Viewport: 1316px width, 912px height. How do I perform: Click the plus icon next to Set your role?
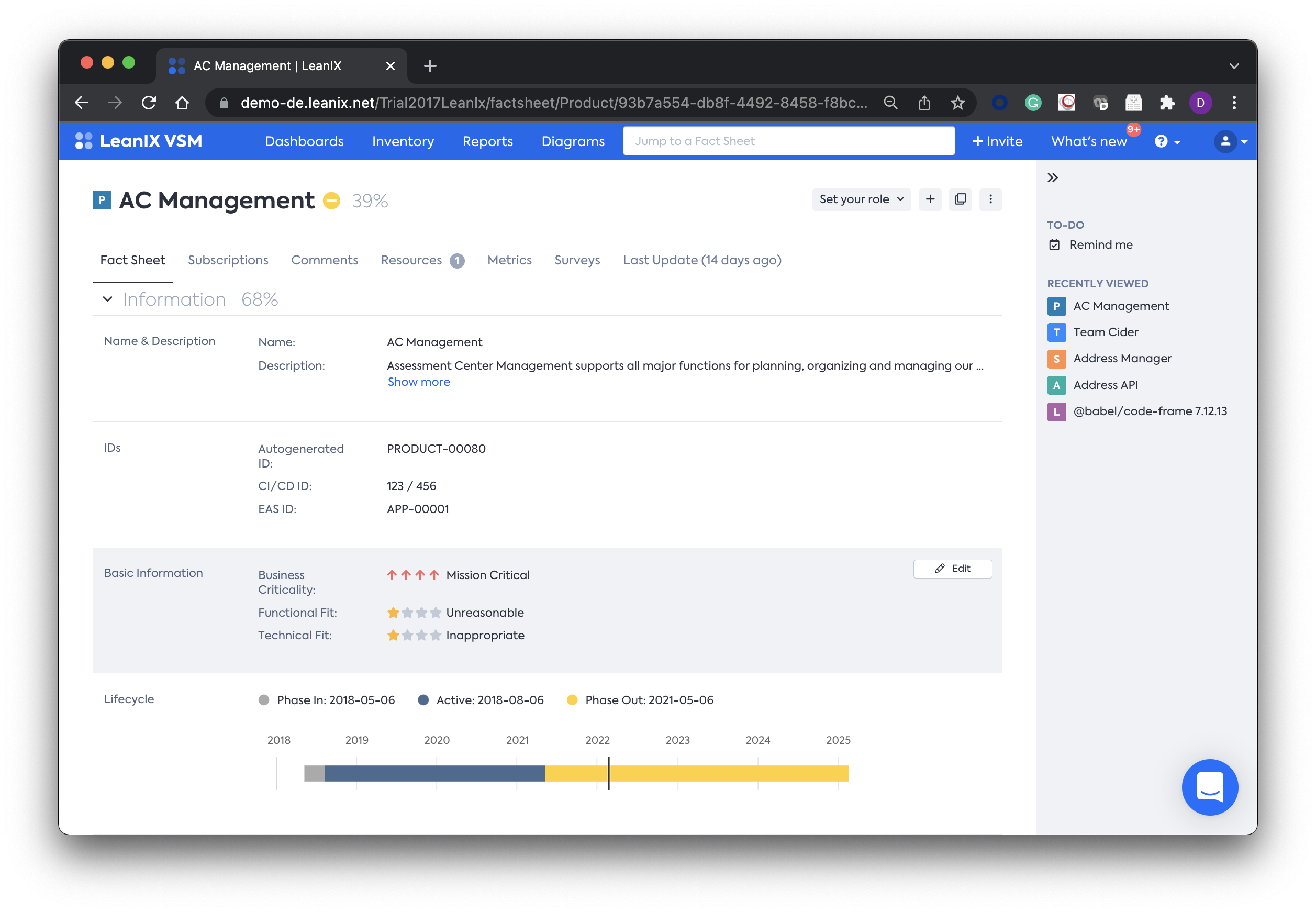(930, 199)
